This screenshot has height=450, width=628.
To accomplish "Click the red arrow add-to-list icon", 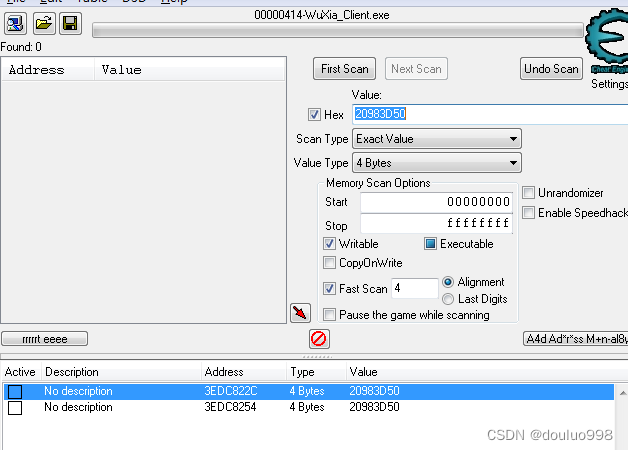I will tap(300, 313).
